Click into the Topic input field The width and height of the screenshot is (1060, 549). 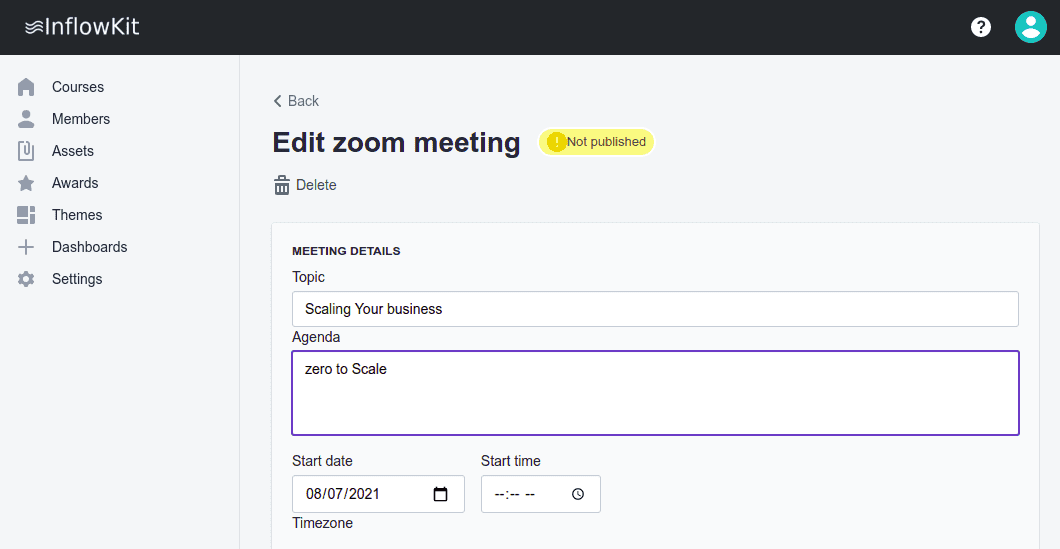point(655,309)
